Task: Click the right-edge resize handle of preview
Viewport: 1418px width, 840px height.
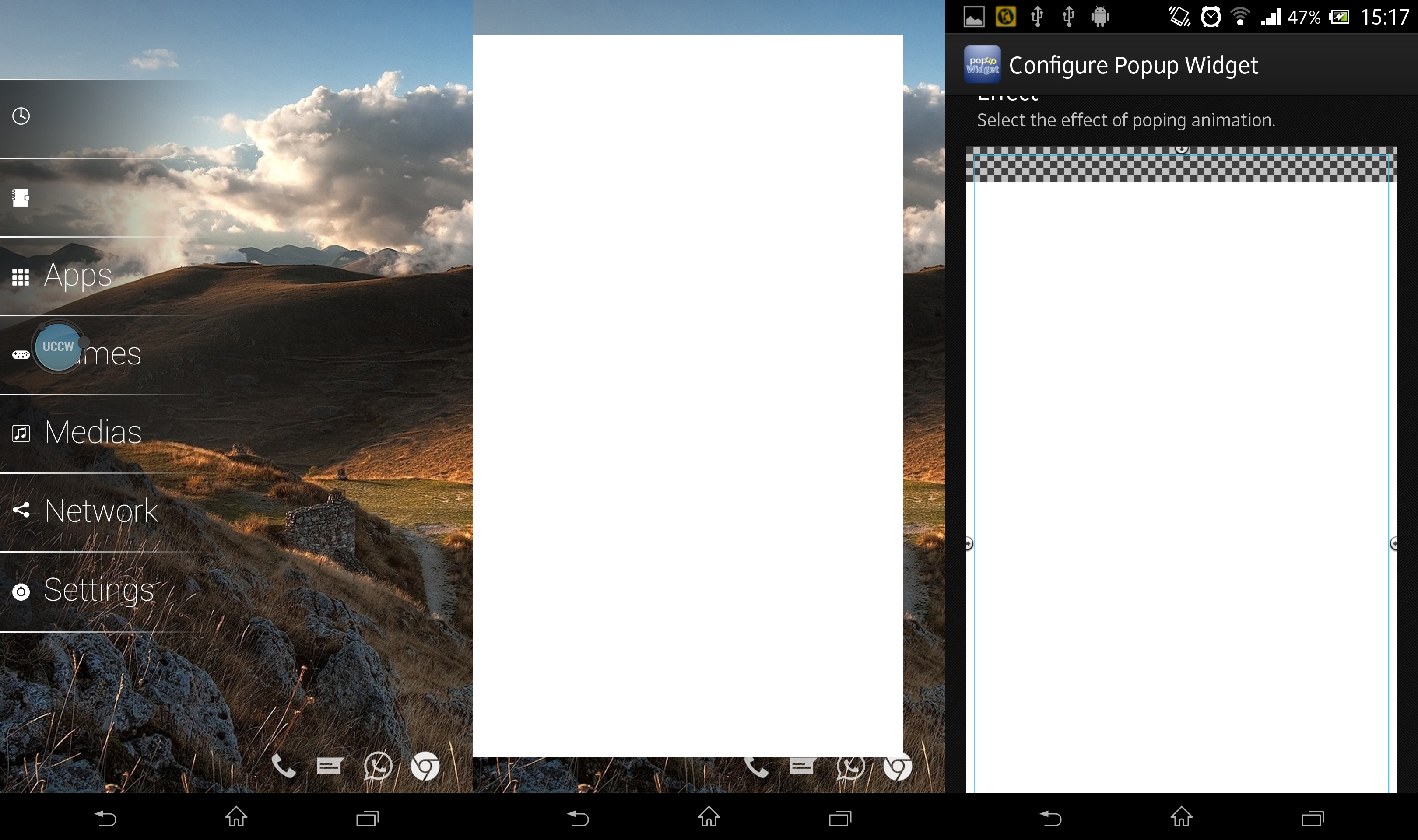Action: [x=1393, y=543]
